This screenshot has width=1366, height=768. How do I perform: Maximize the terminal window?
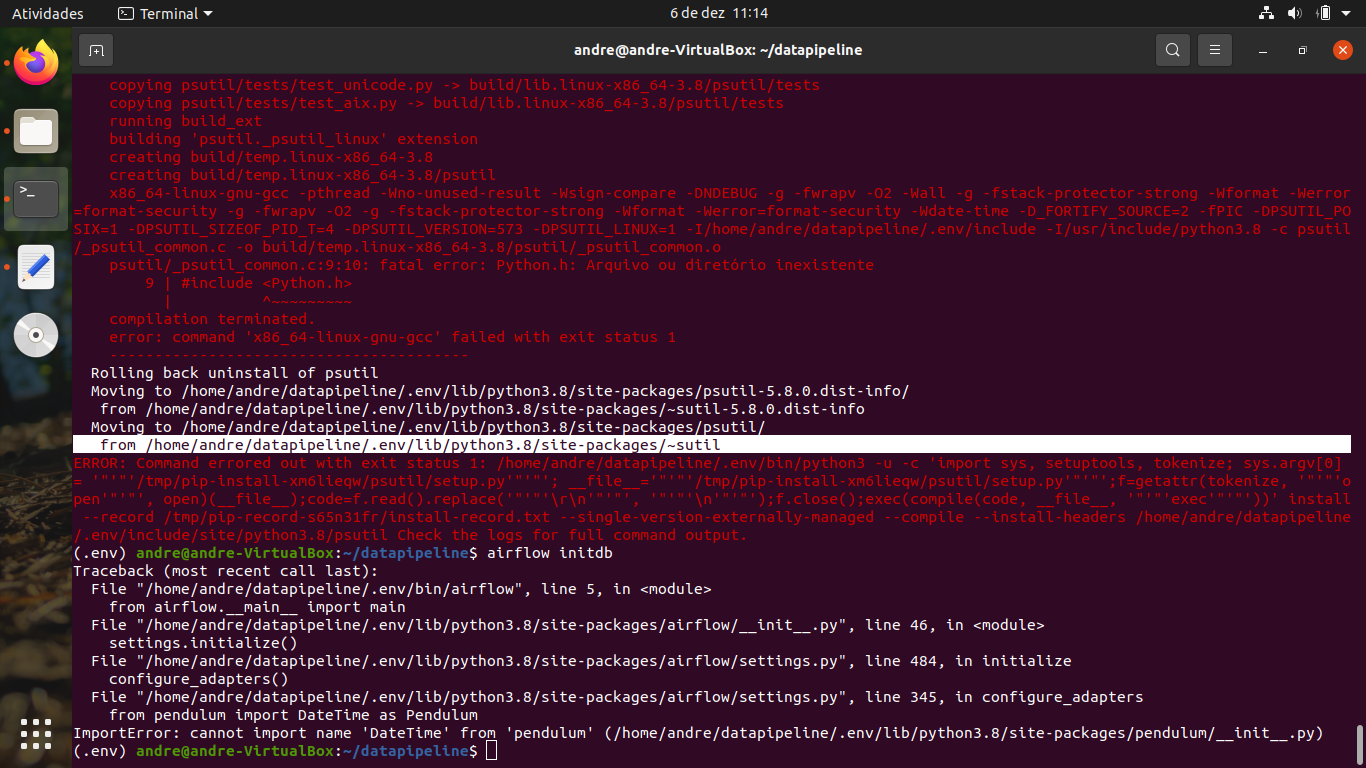pyautogui.click(x=1302, y=50)
